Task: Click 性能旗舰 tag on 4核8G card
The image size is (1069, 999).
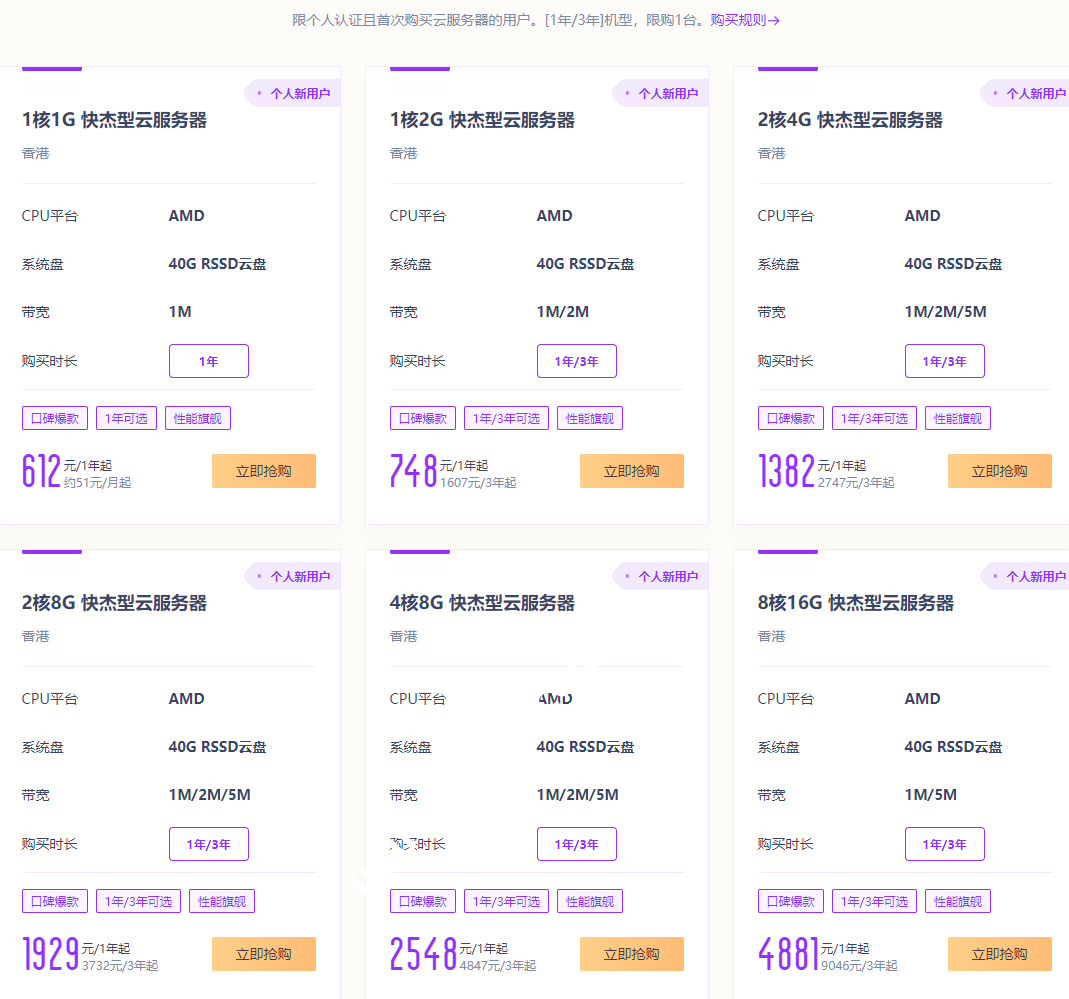Action: tap(590, 901)
